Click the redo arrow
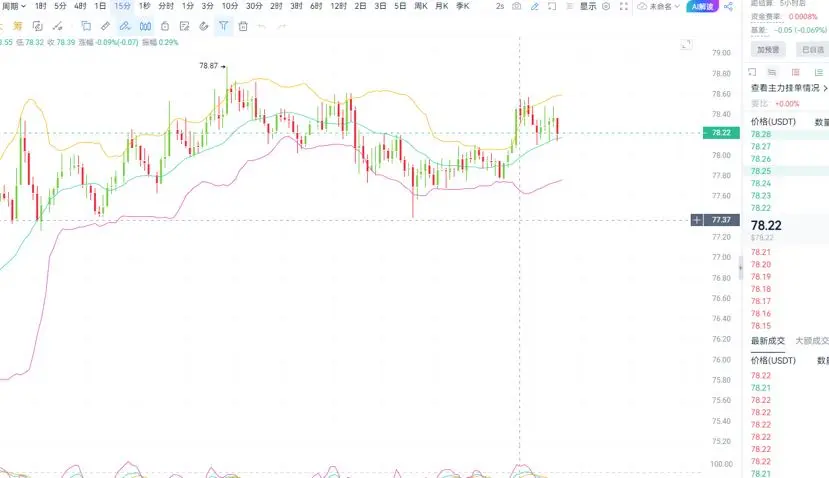The image size is (829, 478). [x=282, y=26]
